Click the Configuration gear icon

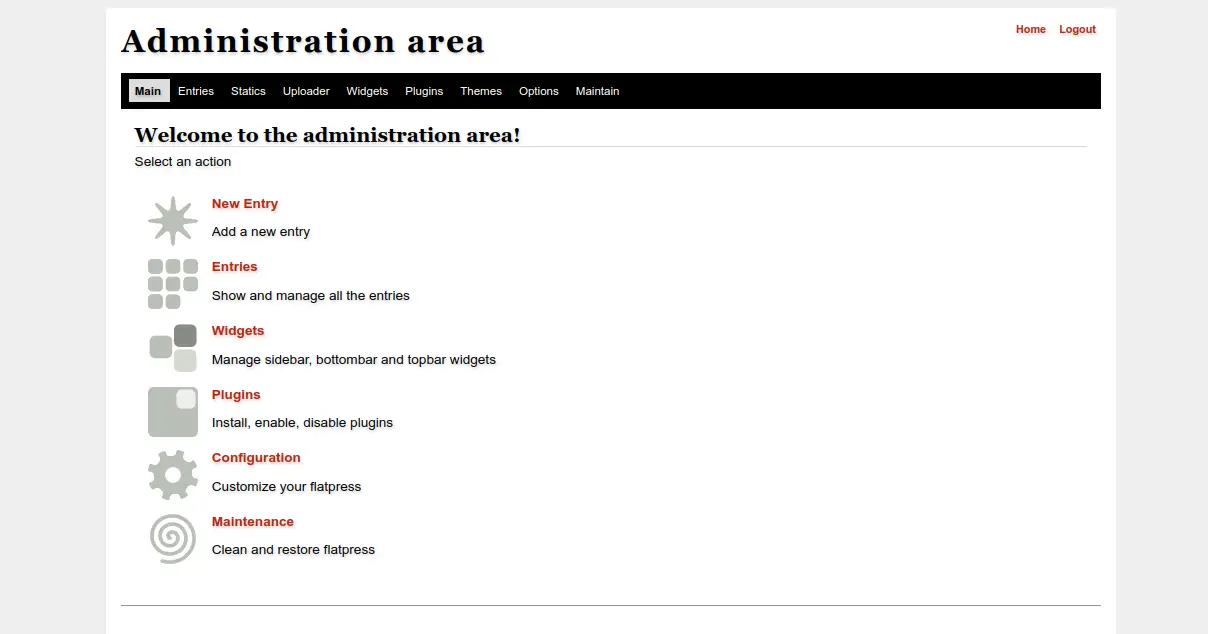tap(173, 475)
